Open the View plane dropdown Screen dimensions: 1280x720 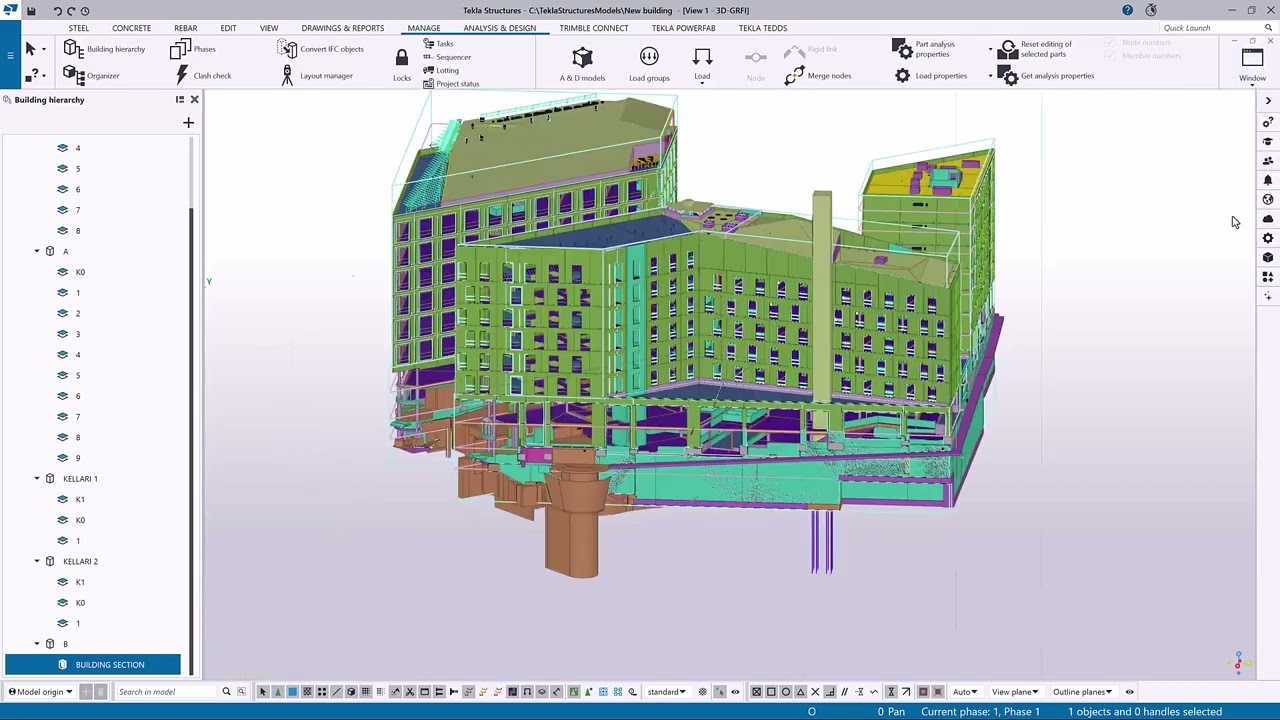(1015, 691)
